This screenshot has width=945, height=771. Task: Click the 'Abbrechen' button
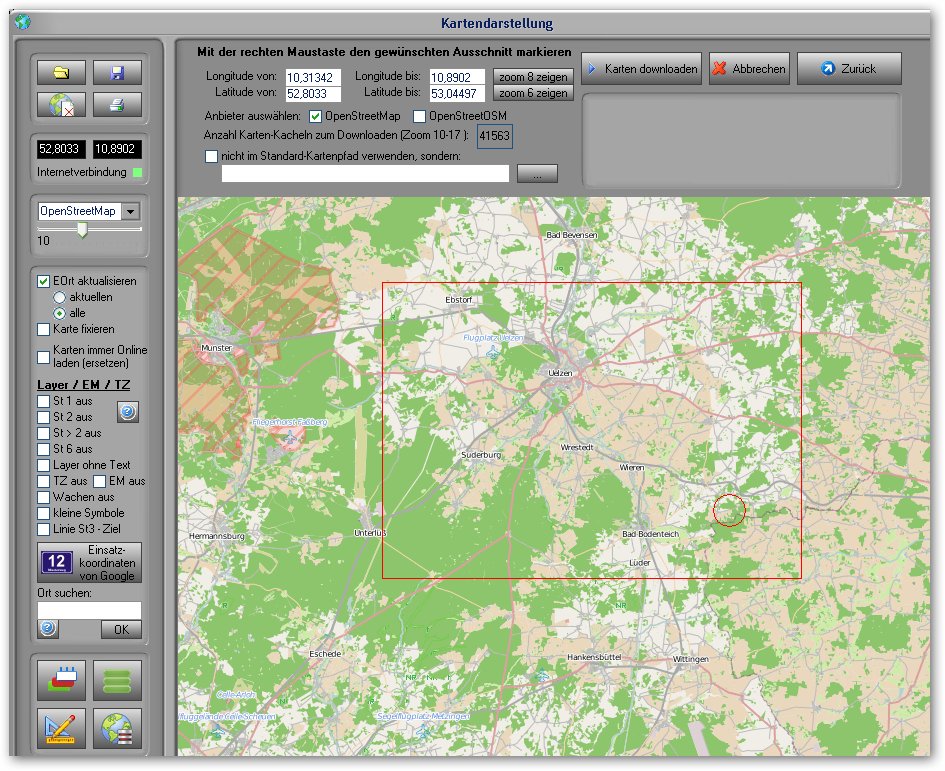(x=749, y=69)
